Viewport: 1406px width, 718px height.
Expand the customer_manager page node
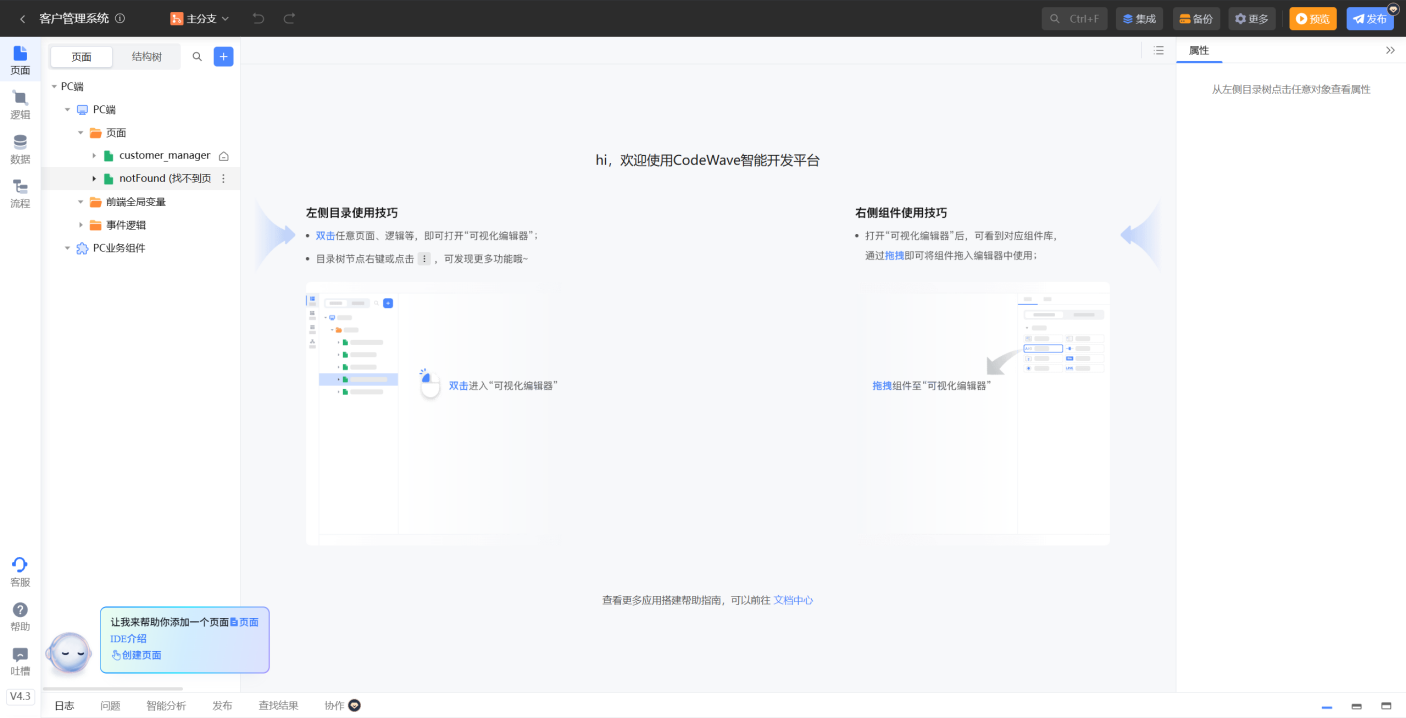[95, 155]
